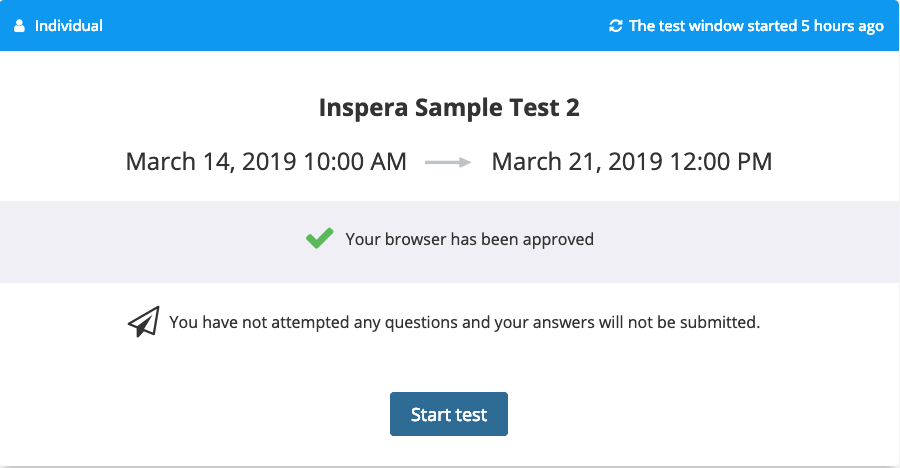Click the start date March 14, 2019 10:00 AM

(266, 162)
